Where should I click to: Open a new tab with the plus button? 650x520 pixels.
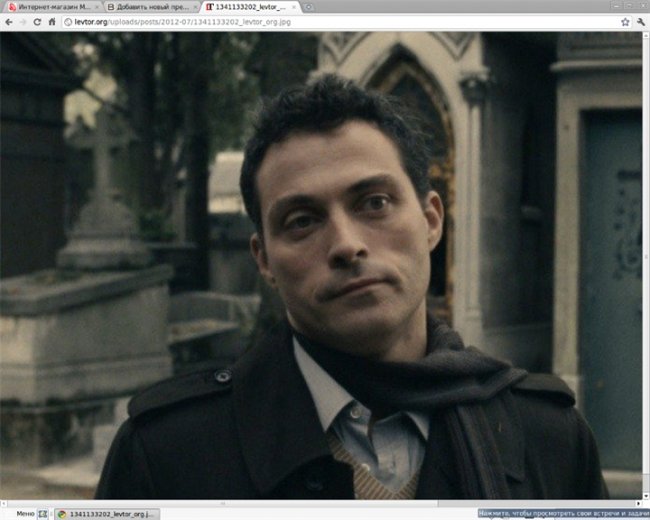coord(309,7)
